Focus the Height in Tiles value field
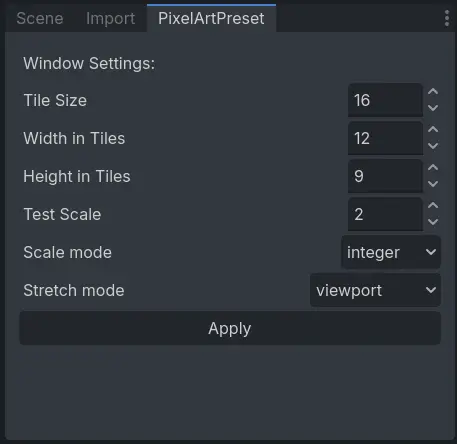 point(385,176)
